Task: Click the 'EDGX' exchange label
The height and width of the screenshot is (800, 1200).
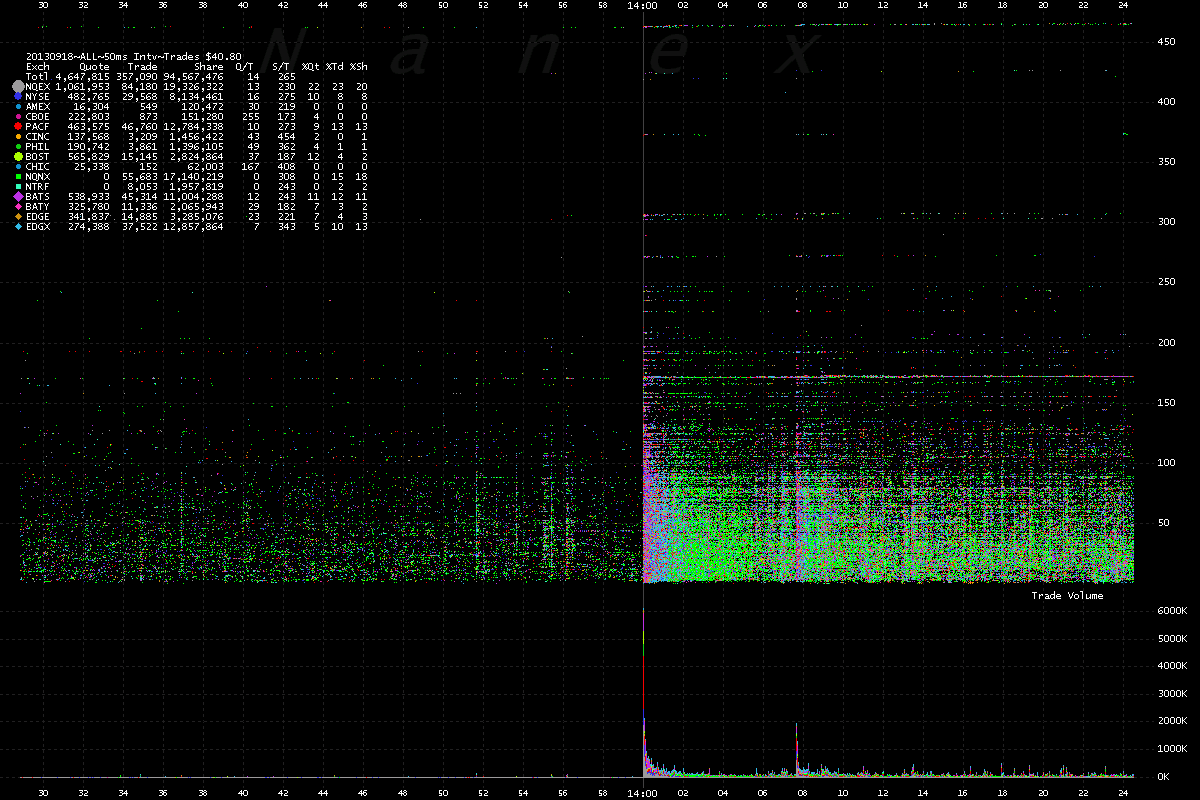Action: (38, 226)
